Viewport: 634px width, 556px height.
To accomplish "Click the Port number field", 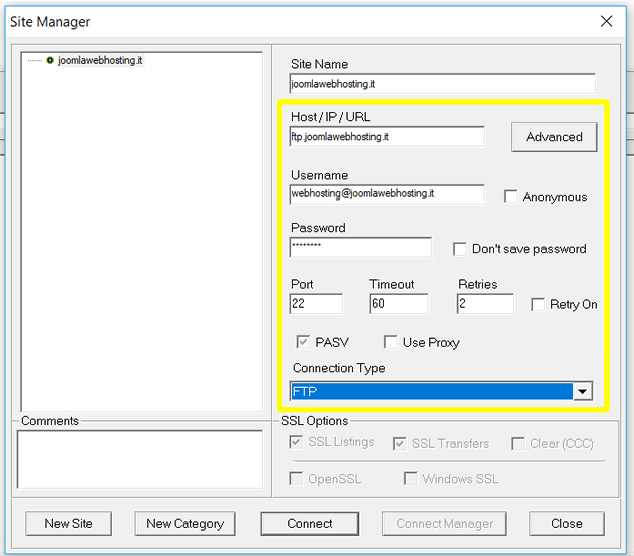I will pos(316,303).
